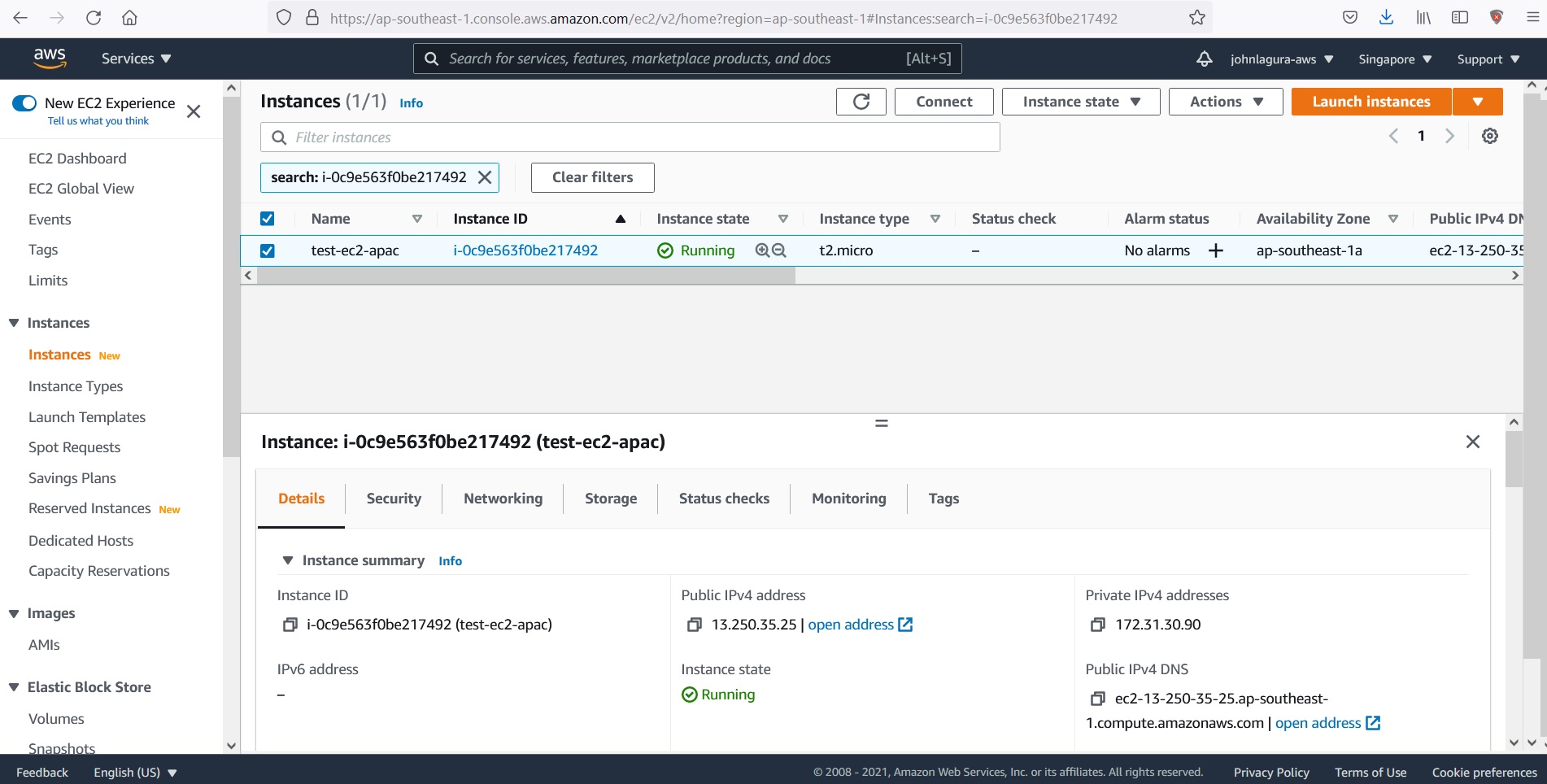Open the Actions dropdown
The height and width of the screenshot is (784, 1547).
click(x=1225, y=101)
